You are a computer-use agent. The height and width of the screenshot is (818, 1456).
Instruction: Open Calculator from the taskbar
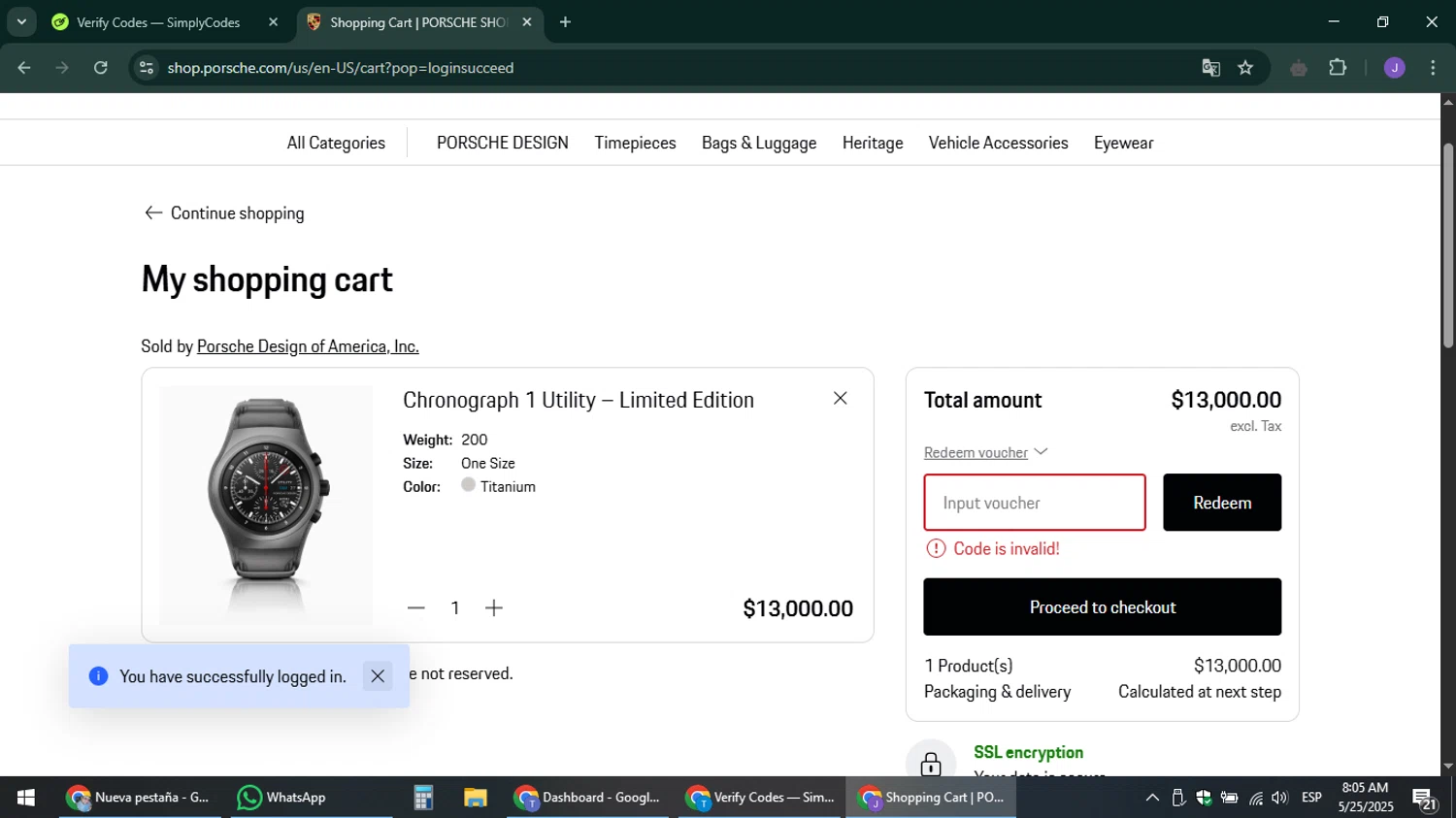point(423,798)
